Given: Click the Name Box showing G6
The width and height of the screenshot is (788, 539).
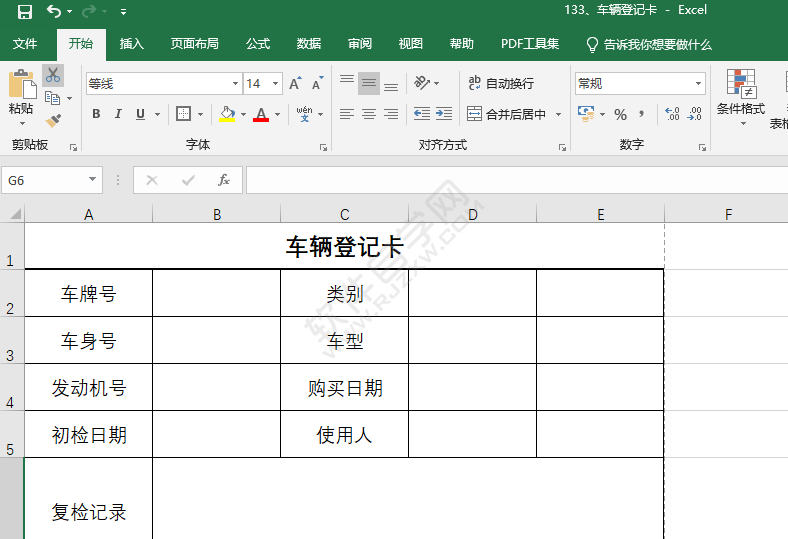Looking at the screenshot, I should (45, 180).
